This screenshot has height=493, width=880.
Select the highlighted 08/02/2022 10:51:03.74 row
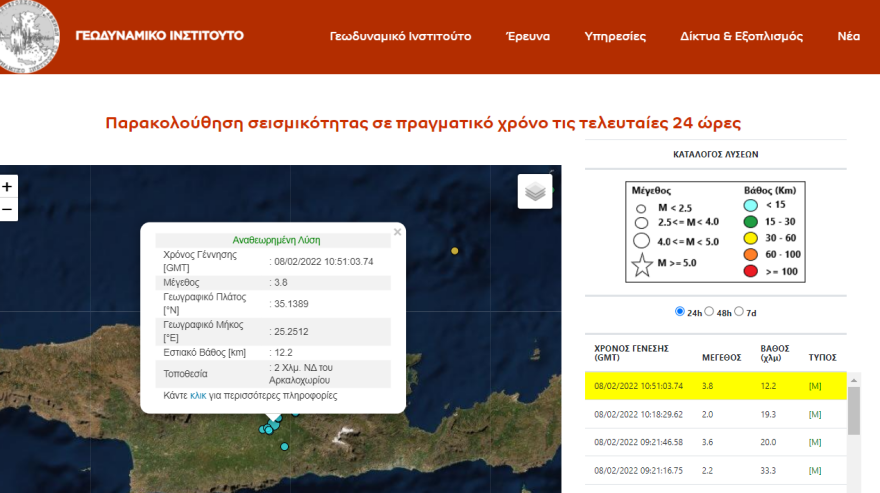point(716,386)
